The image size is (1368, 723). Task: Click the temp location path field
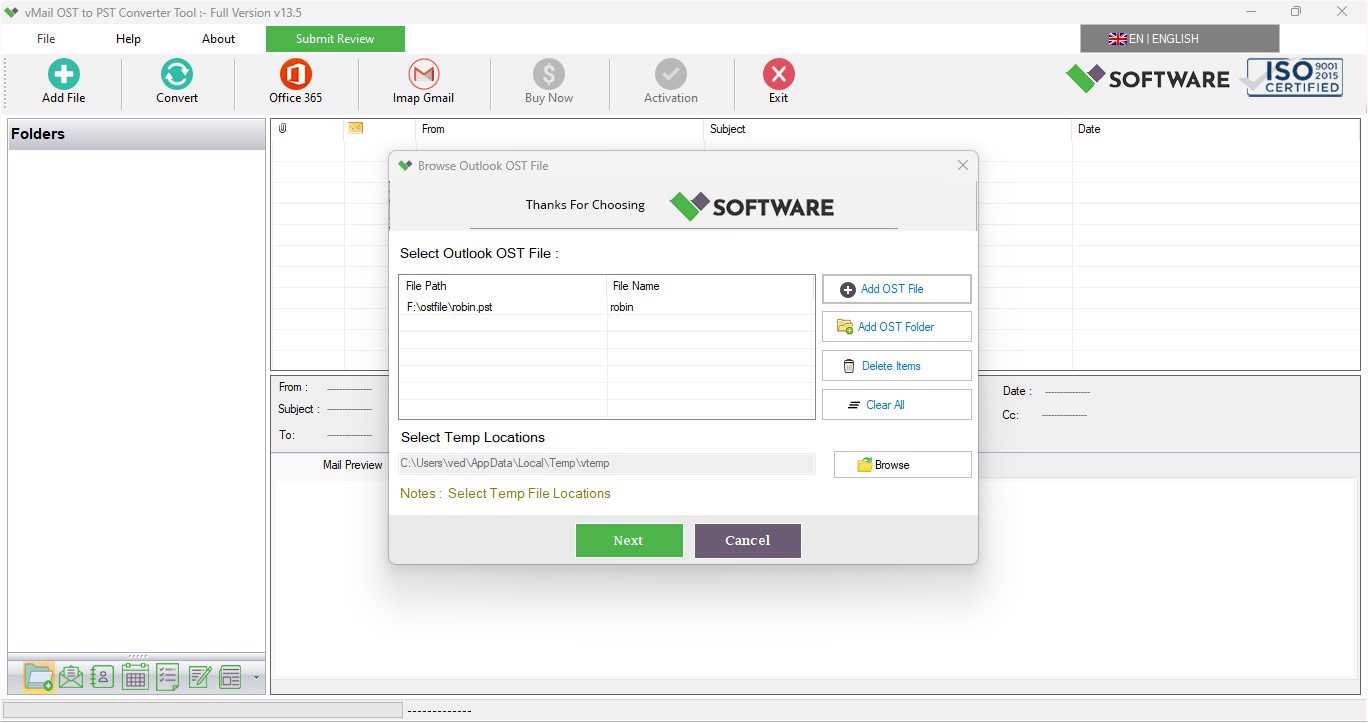point(606,463)
